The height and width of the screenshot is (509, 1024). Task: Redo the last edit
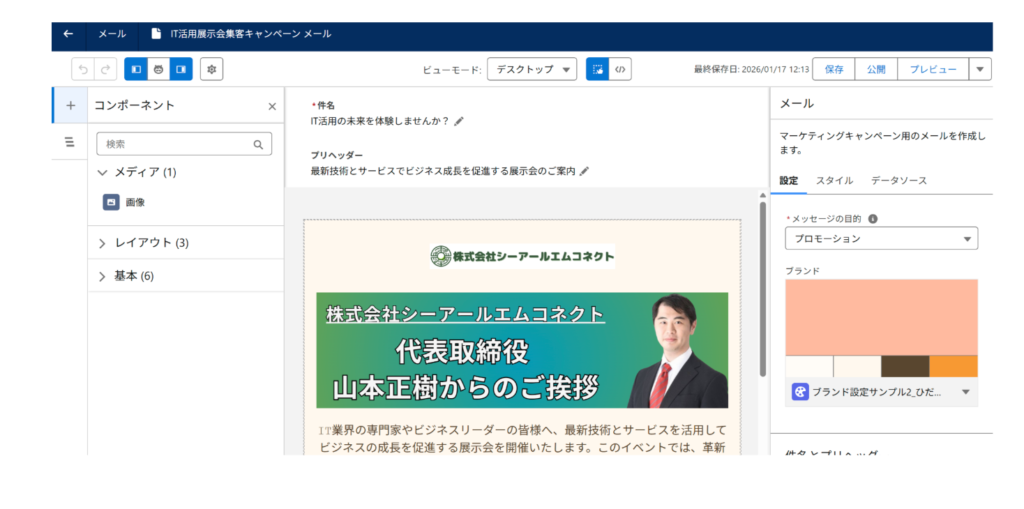coord(105,69)
